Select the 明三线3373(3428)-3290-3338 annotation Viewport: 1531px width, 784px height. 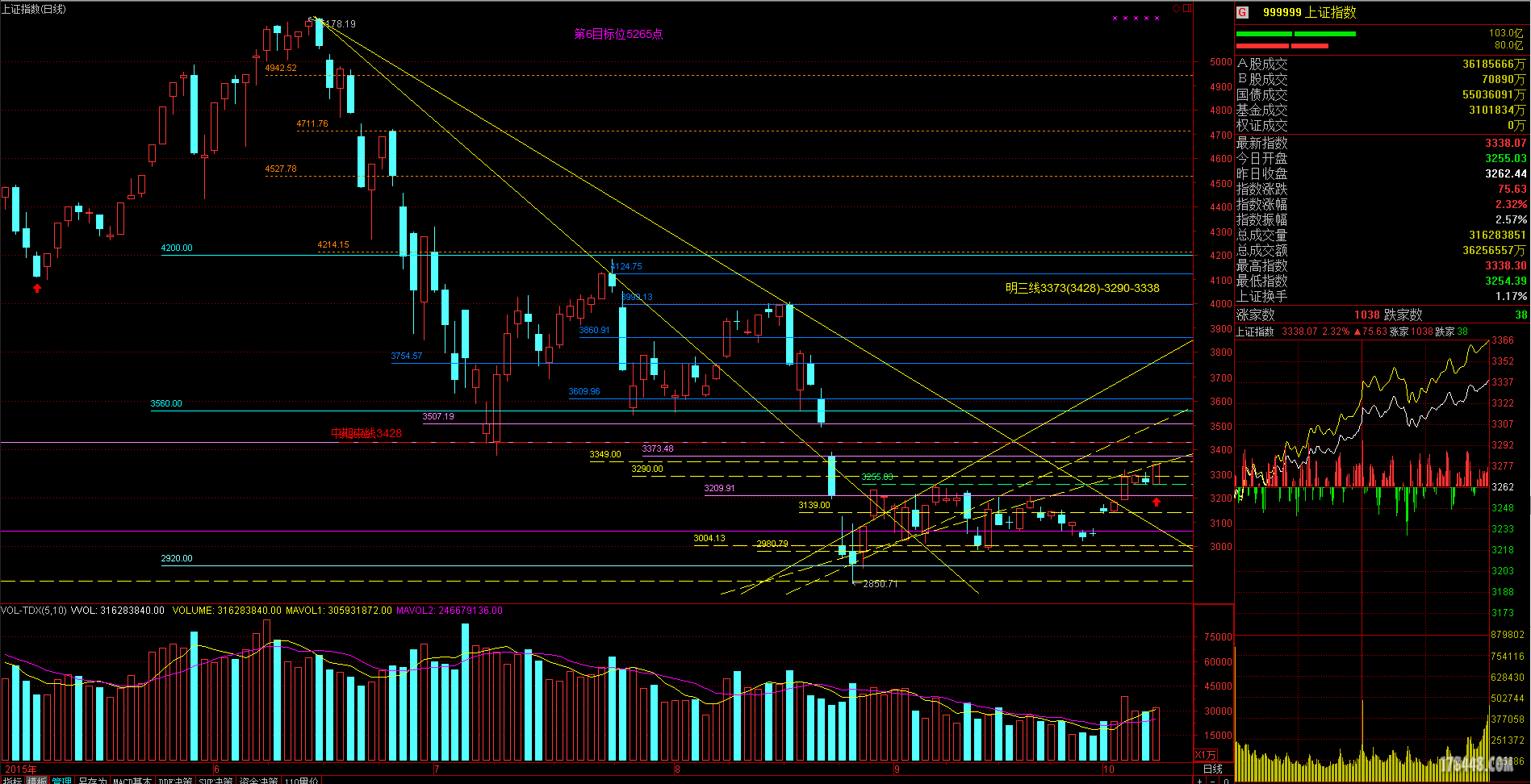pyautogui.click(x=1082, y=288)
